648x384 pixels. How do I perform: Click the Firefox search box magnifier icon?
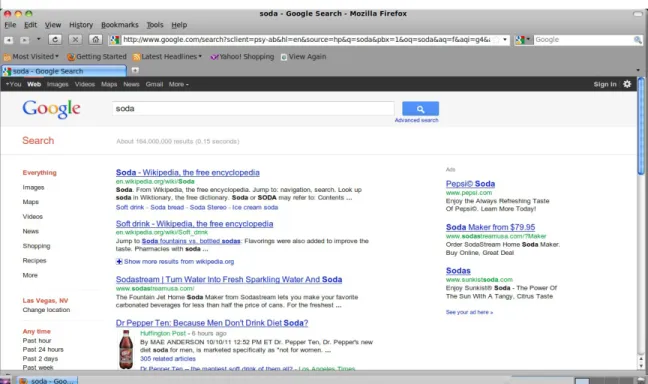[637, 40]
